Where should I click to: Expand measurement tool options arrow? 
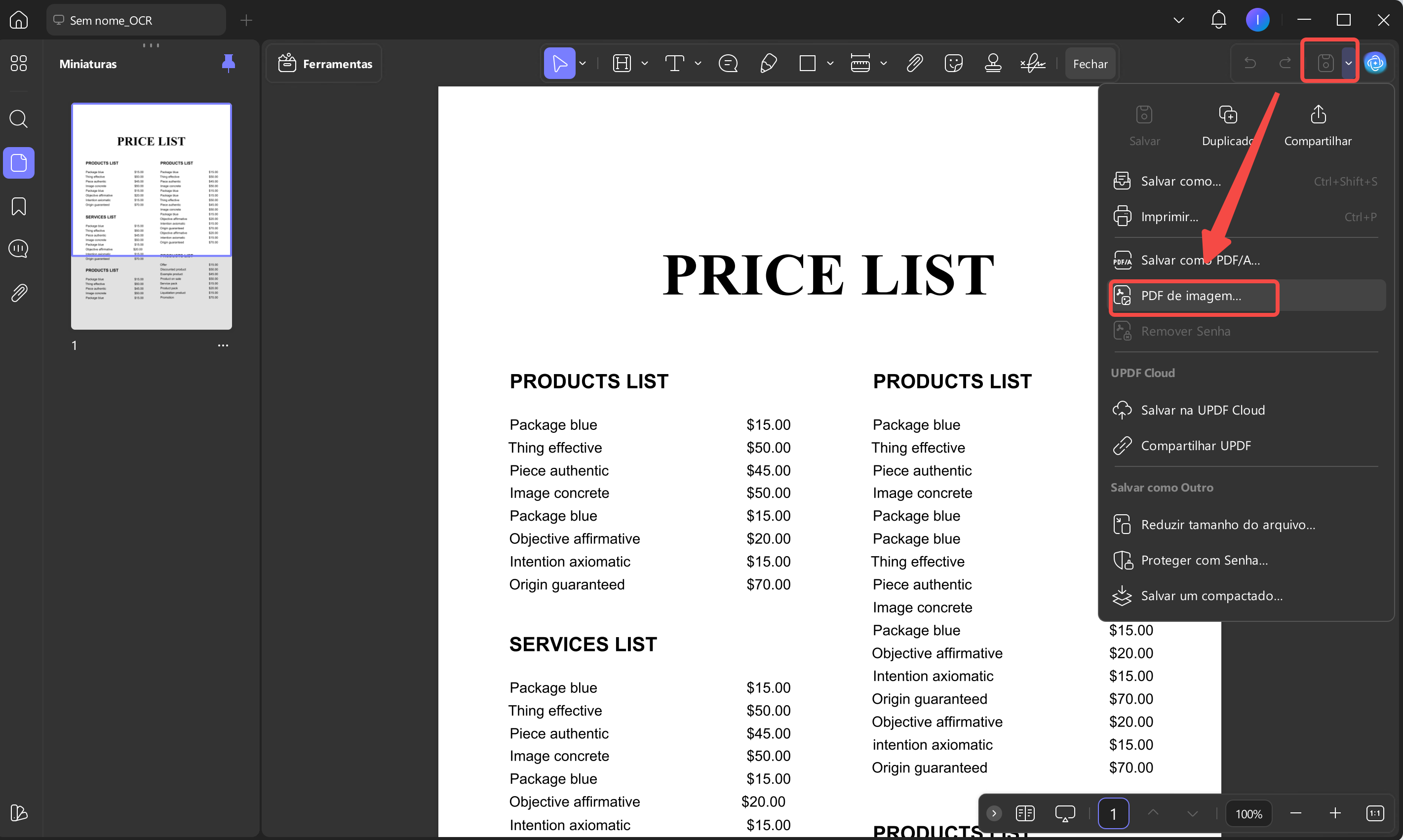pos(883,63)
